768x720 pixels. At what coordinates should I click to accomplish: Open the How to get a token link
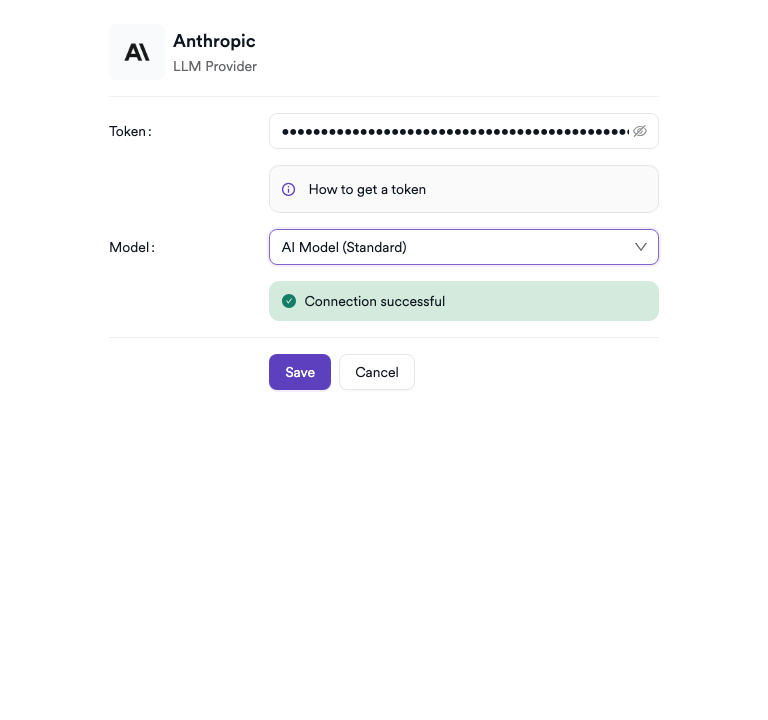[367, 189]
